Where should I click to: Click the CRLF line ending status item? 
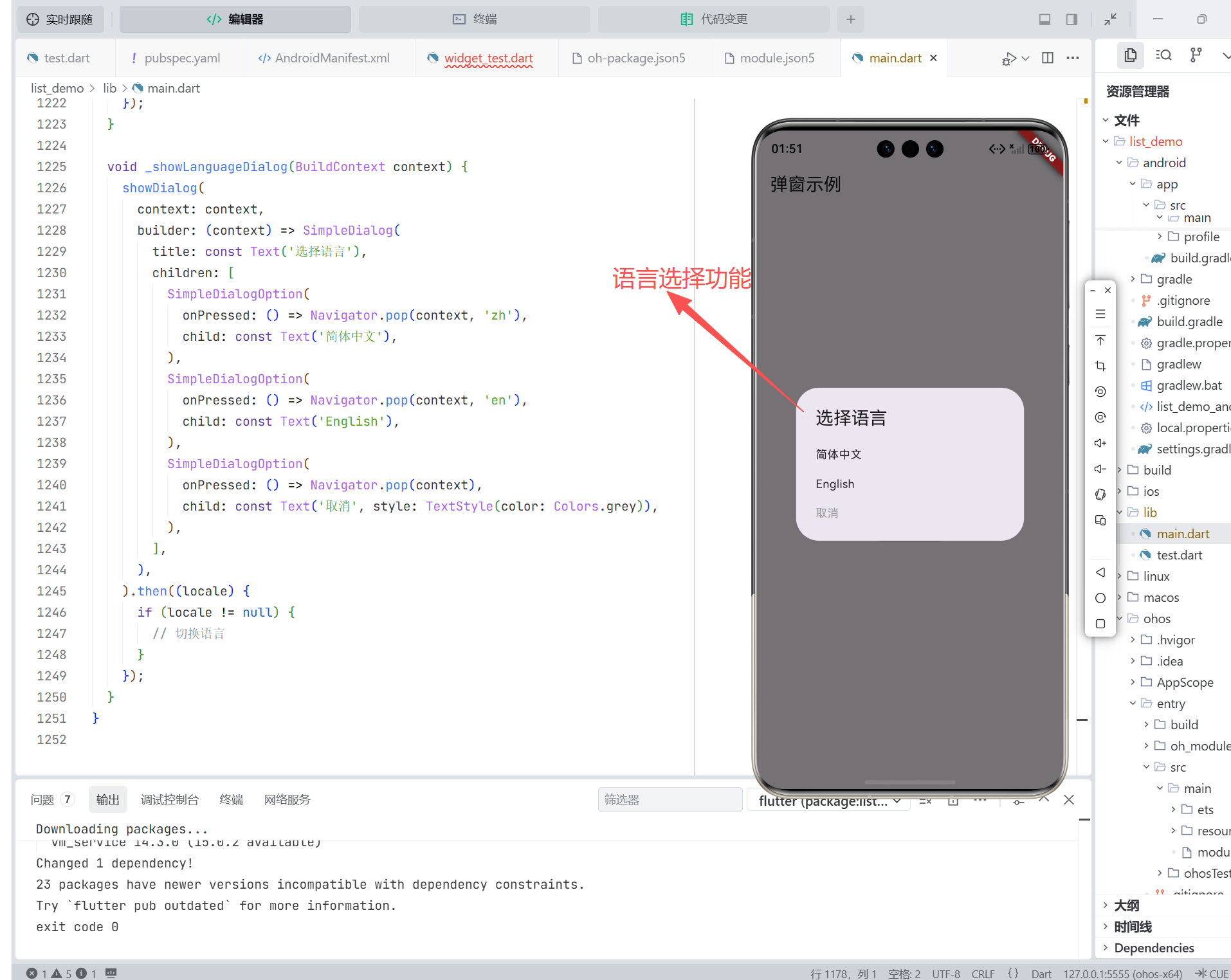(x=983, y=974)
